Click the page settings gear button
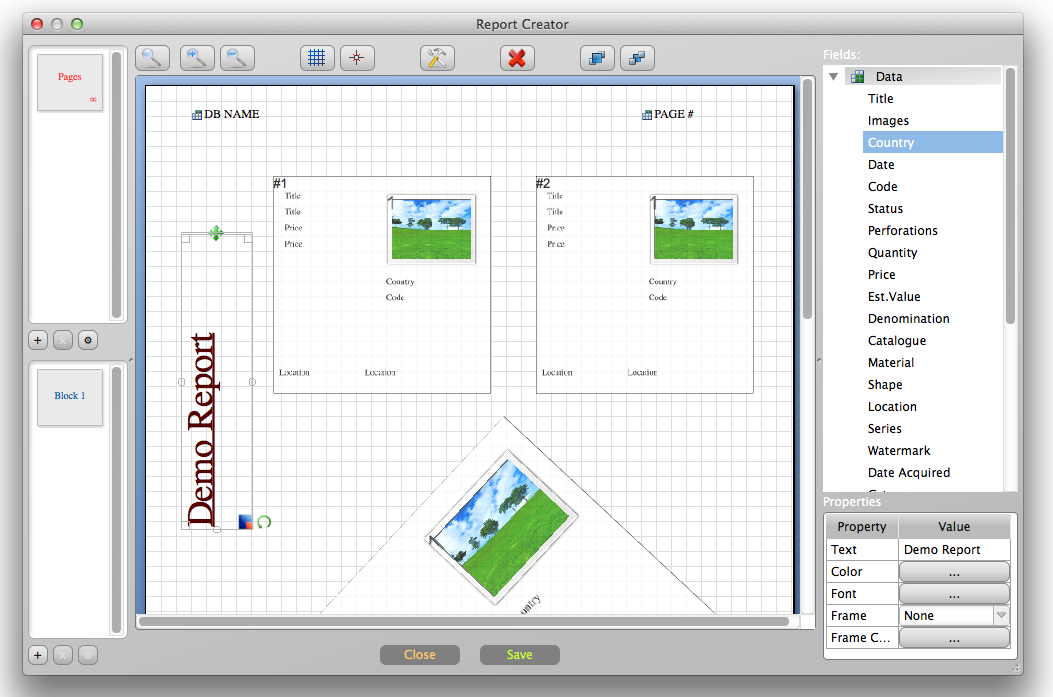Screen dimensions: 1053x697 tap(88, 340)
